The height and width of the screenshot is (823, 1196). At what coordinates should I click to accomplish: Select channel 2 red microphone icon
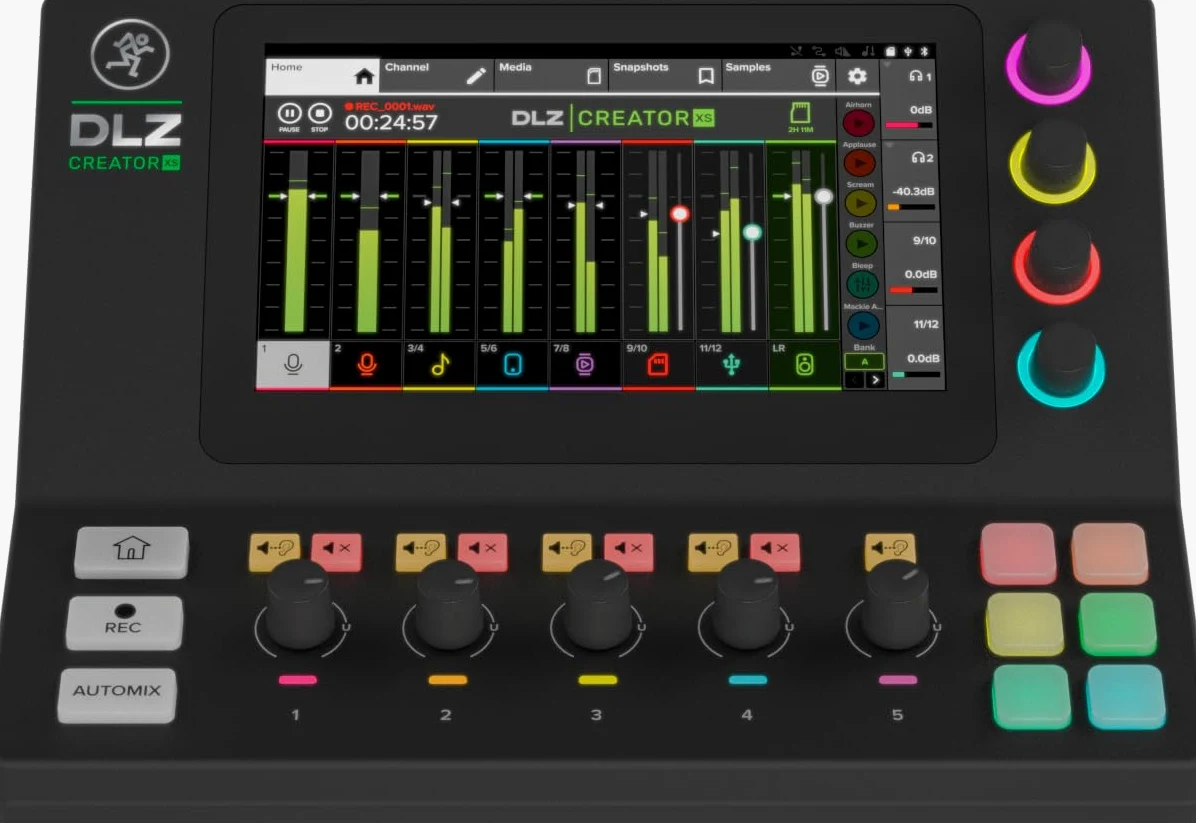pyautogui.click(x=366, y=365)
